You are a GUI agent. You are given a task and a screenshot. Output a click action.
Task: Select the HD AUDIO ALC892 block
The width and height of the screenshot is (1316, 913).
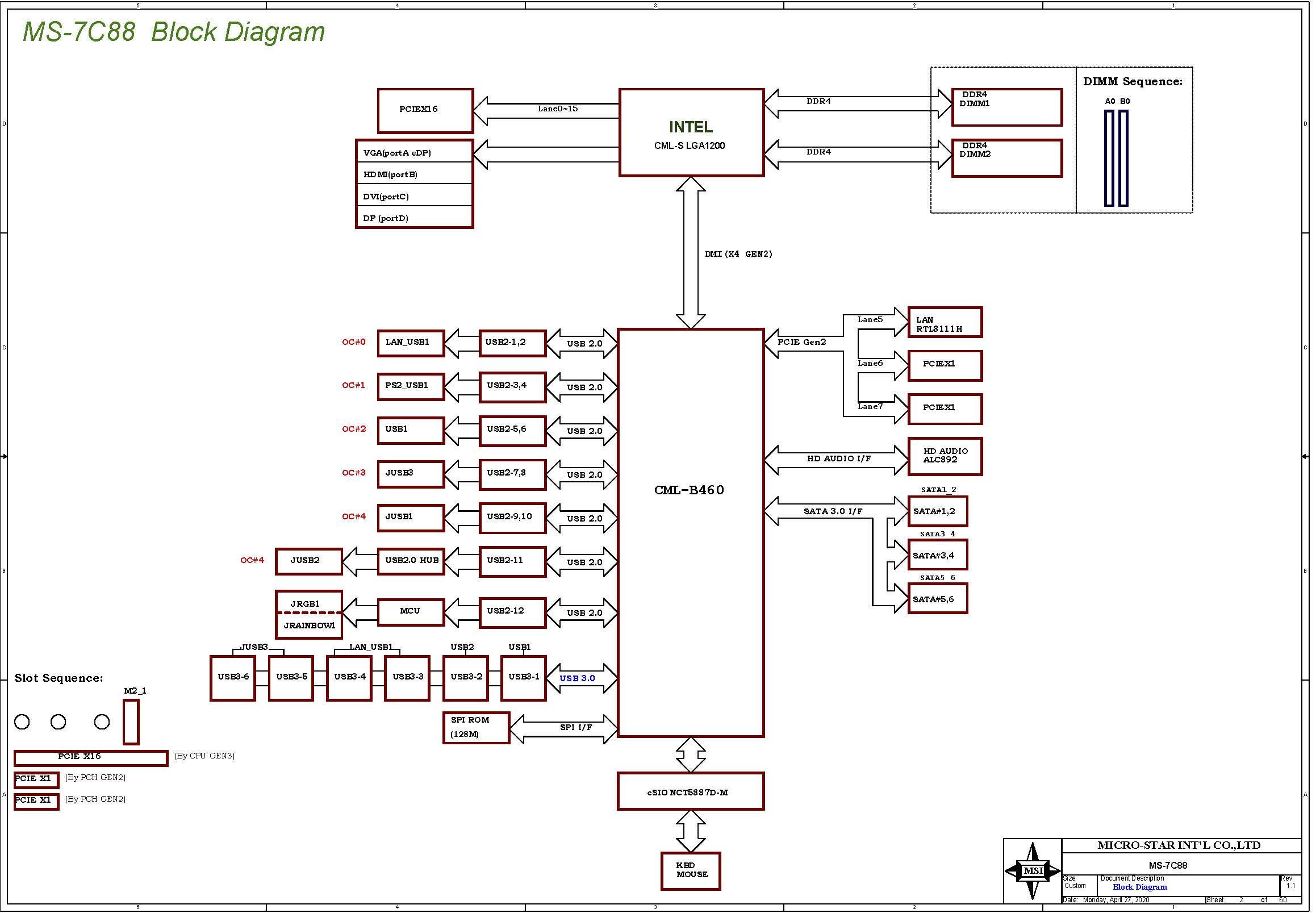(945, 456)
